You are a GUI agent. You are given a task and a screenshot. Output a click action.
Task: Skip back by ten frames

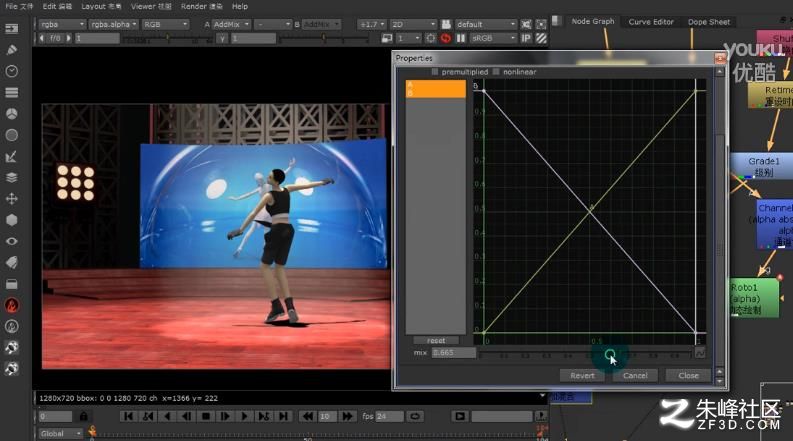(x=307, y=416)
